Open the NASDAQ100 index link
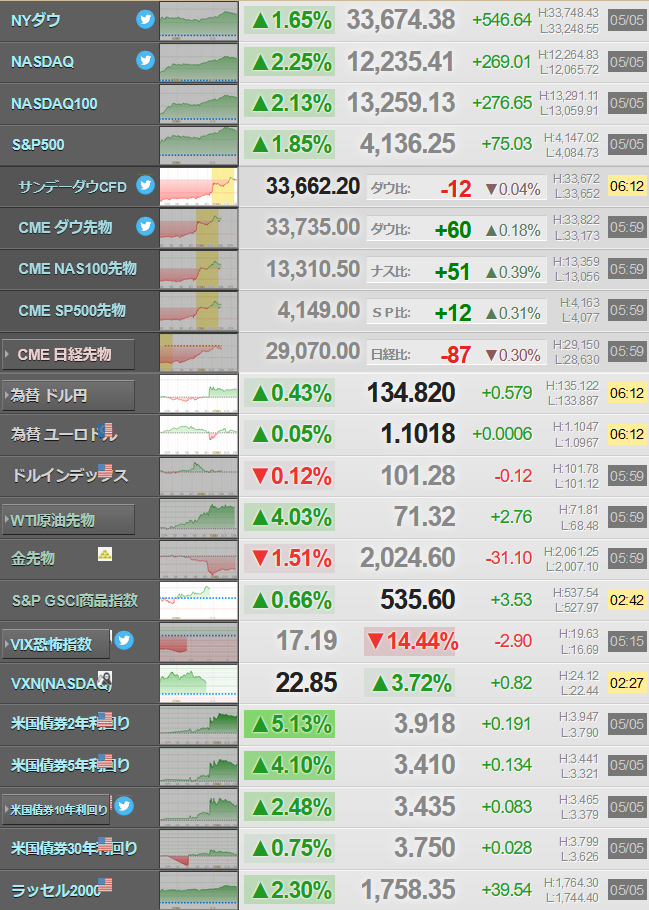The height and width of the screenshot is (910, 649). [54, 103]
